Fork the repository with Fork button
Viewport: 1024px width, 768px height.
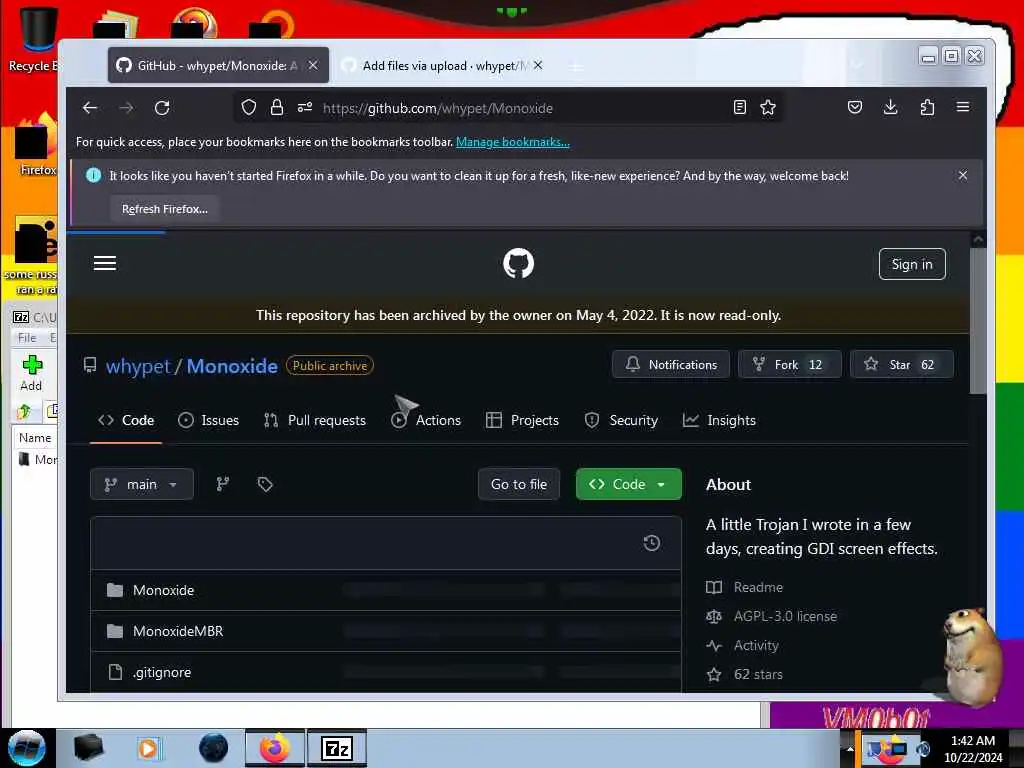[790, 364]
